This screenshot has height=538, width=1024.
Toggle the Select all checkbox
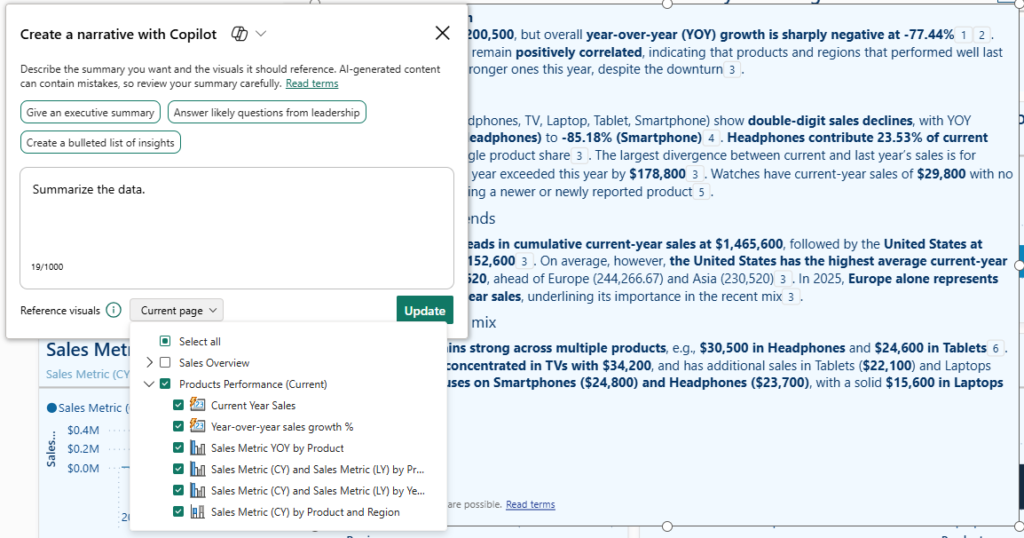pyautogui.click(x=165, y=341)
